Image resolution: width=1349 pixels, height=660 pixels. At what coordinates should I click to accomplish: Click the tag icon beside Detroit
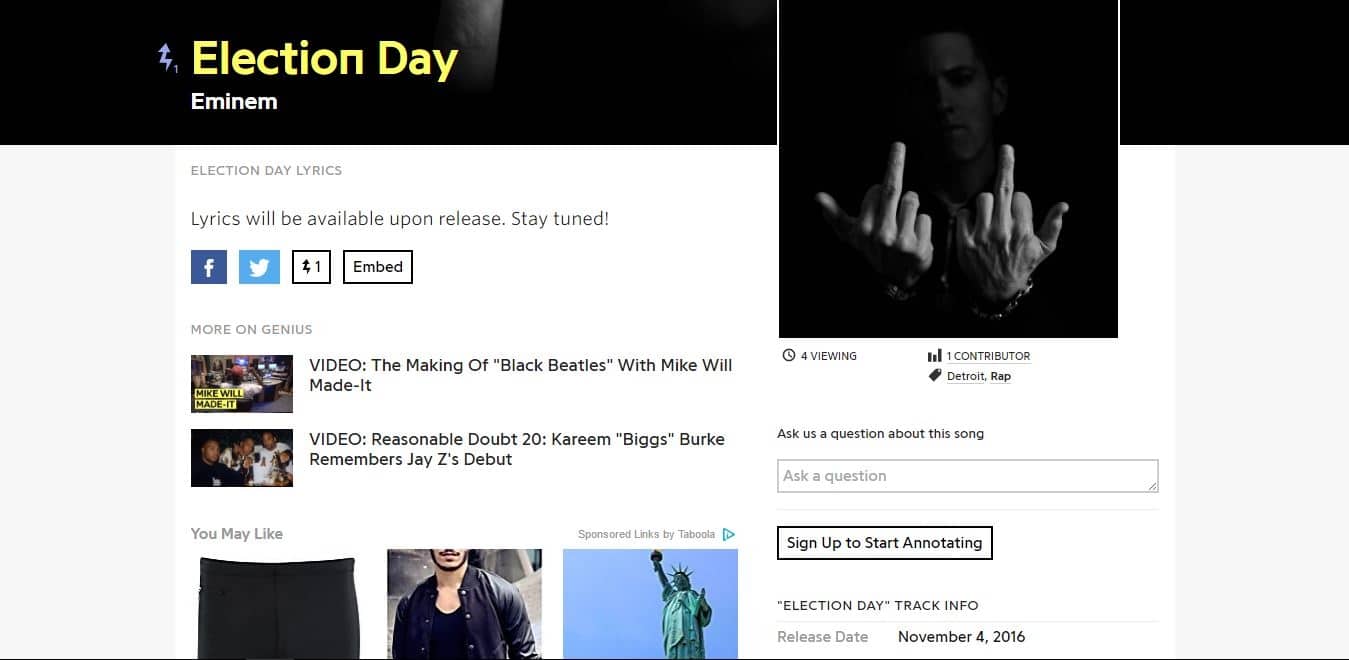[935, 376]
